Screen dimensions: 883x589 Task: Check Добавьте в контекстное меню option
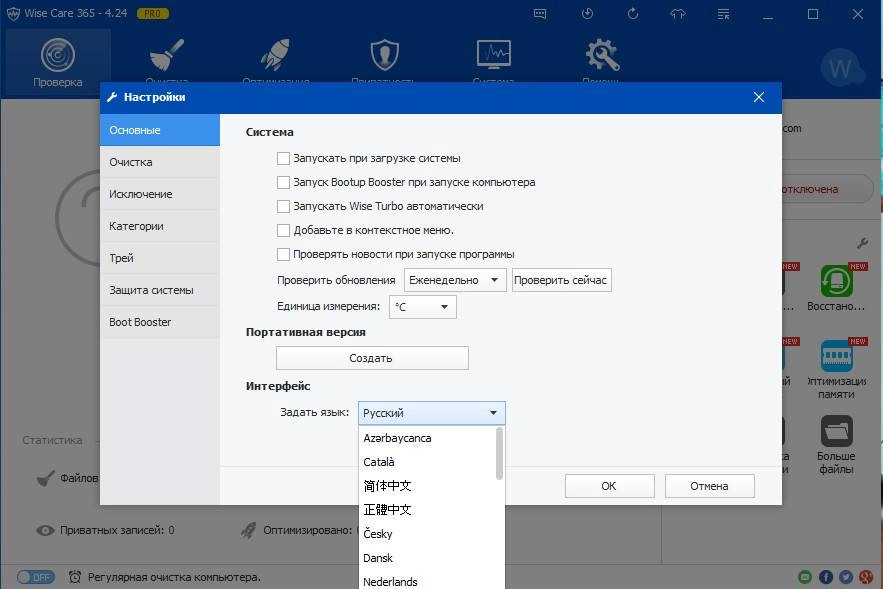(283, 230)
